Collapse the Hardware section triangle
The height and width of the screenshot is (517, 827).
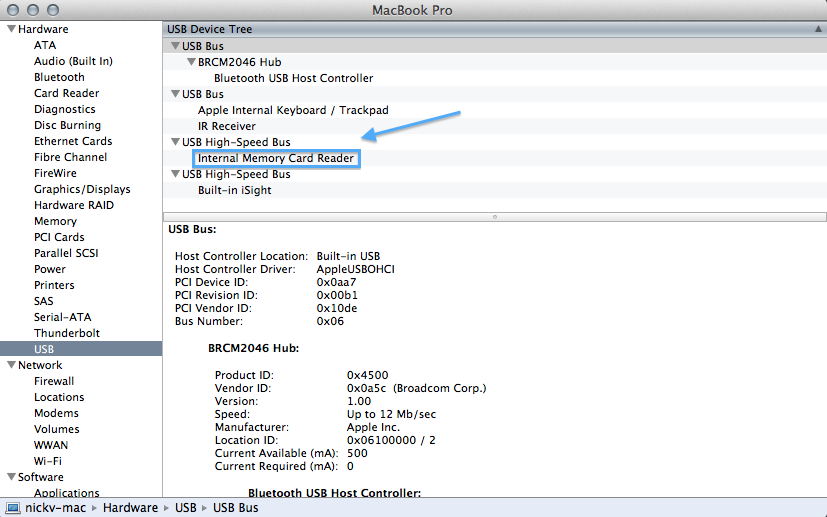click(11, 29)
